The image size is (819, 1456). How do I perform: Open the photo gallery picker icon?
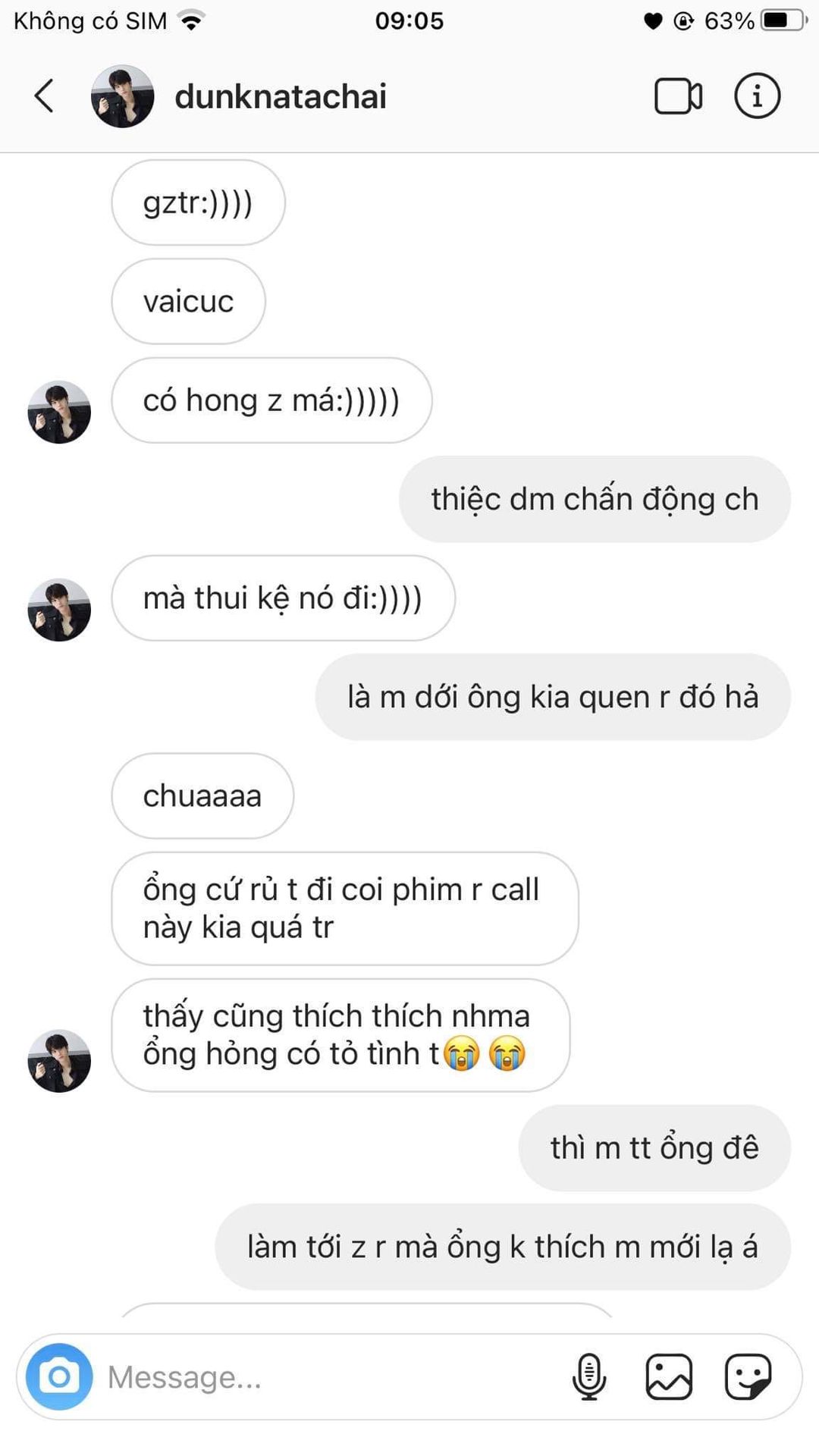pos(669,1376)
